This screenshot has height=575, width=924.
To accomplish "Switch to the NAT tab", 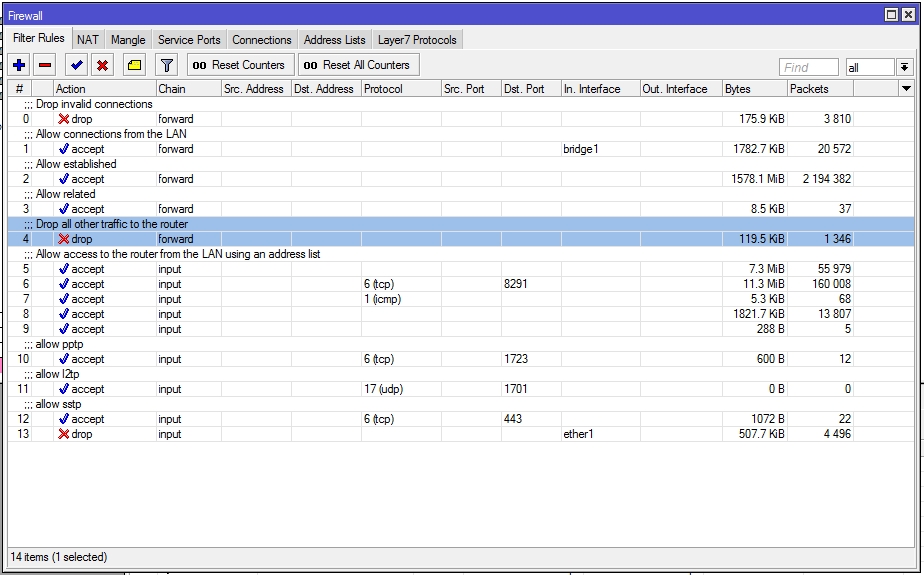I will click(x=88, y=40).
